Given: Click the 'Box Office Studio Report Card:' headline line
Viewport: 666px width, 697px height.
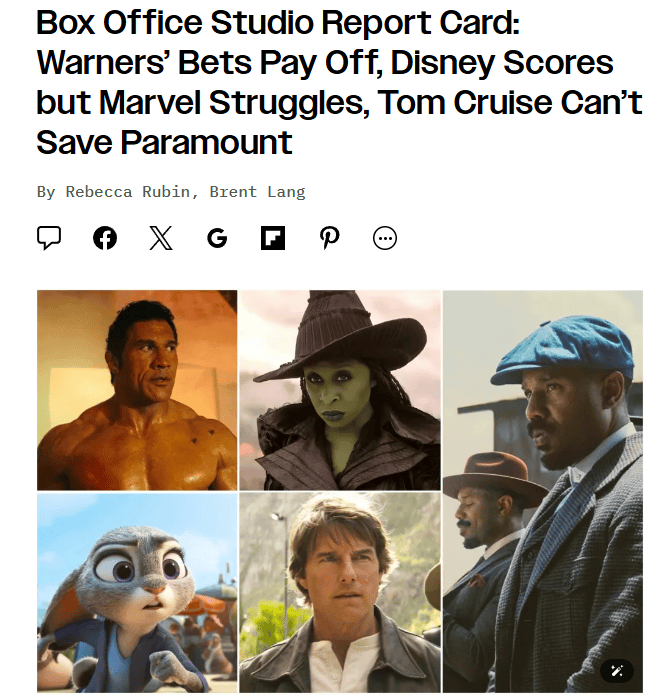Looking at the screenshot, I should [278, 22].
